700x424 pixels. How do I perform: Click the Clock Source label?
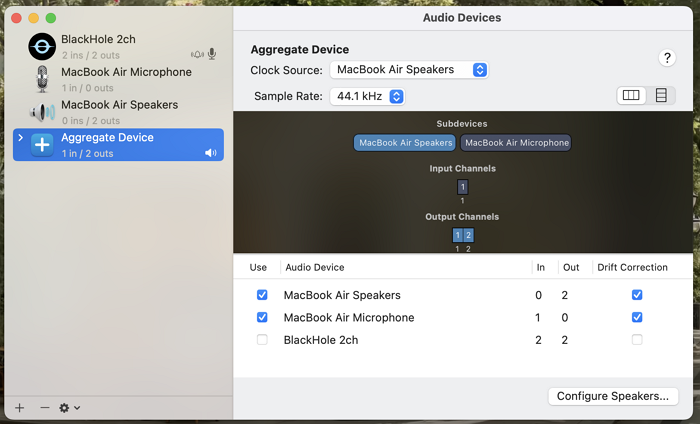286,71
